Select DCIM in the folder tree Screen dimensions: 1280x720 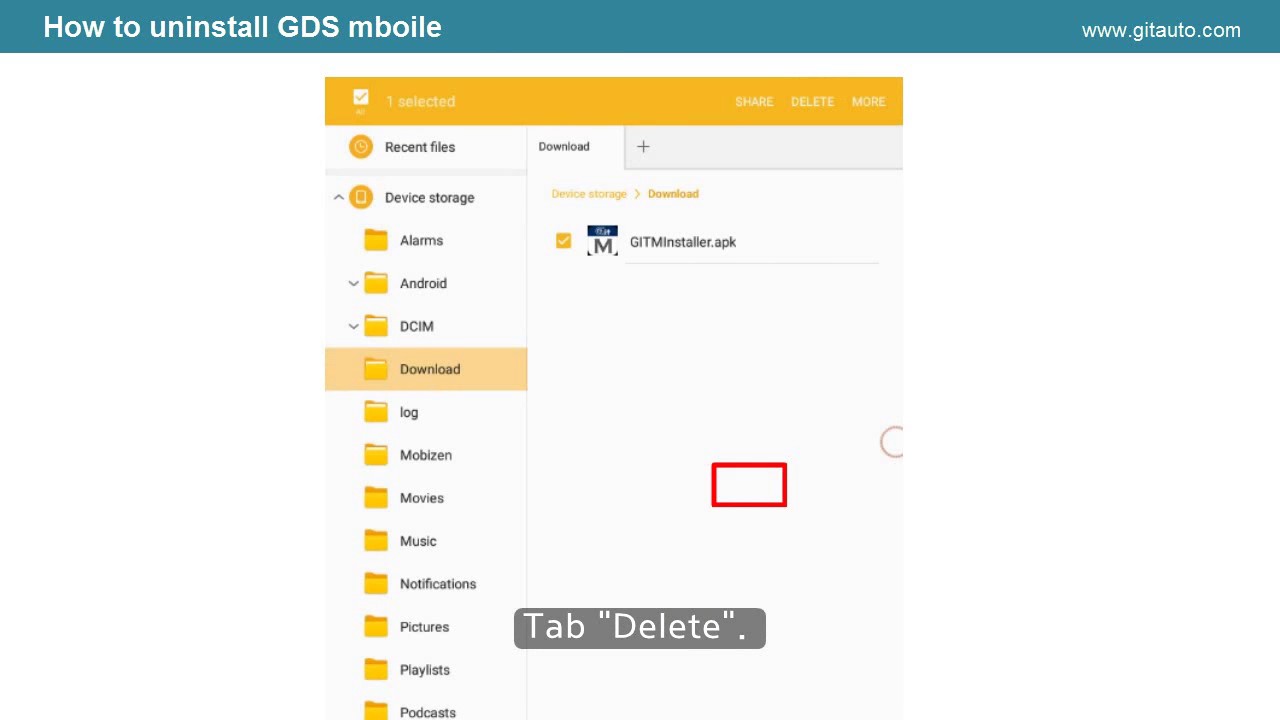click(x=417, y=327)
